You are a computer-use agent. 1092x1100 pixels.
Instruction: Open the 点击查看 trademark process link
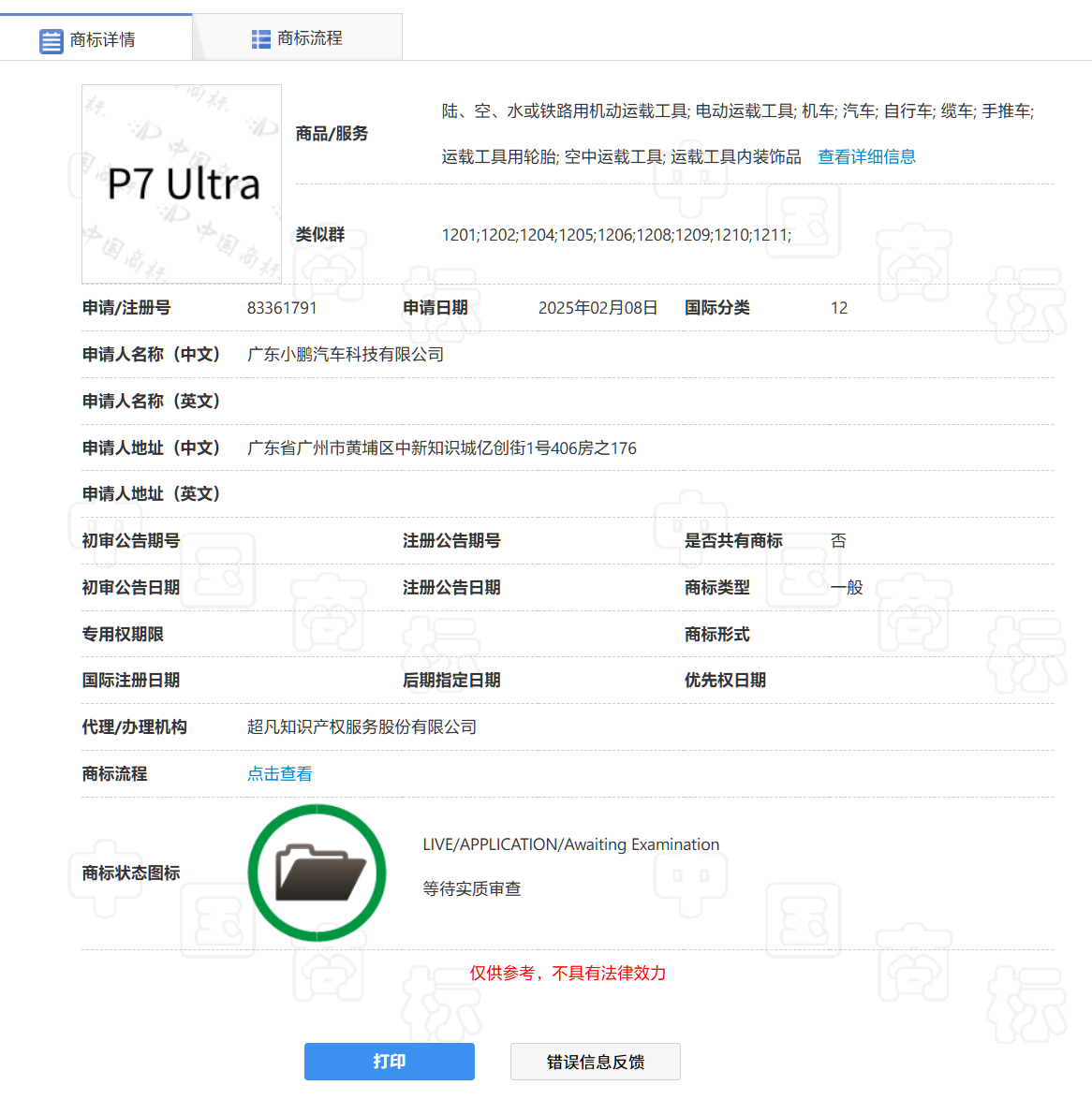[279, 773]
